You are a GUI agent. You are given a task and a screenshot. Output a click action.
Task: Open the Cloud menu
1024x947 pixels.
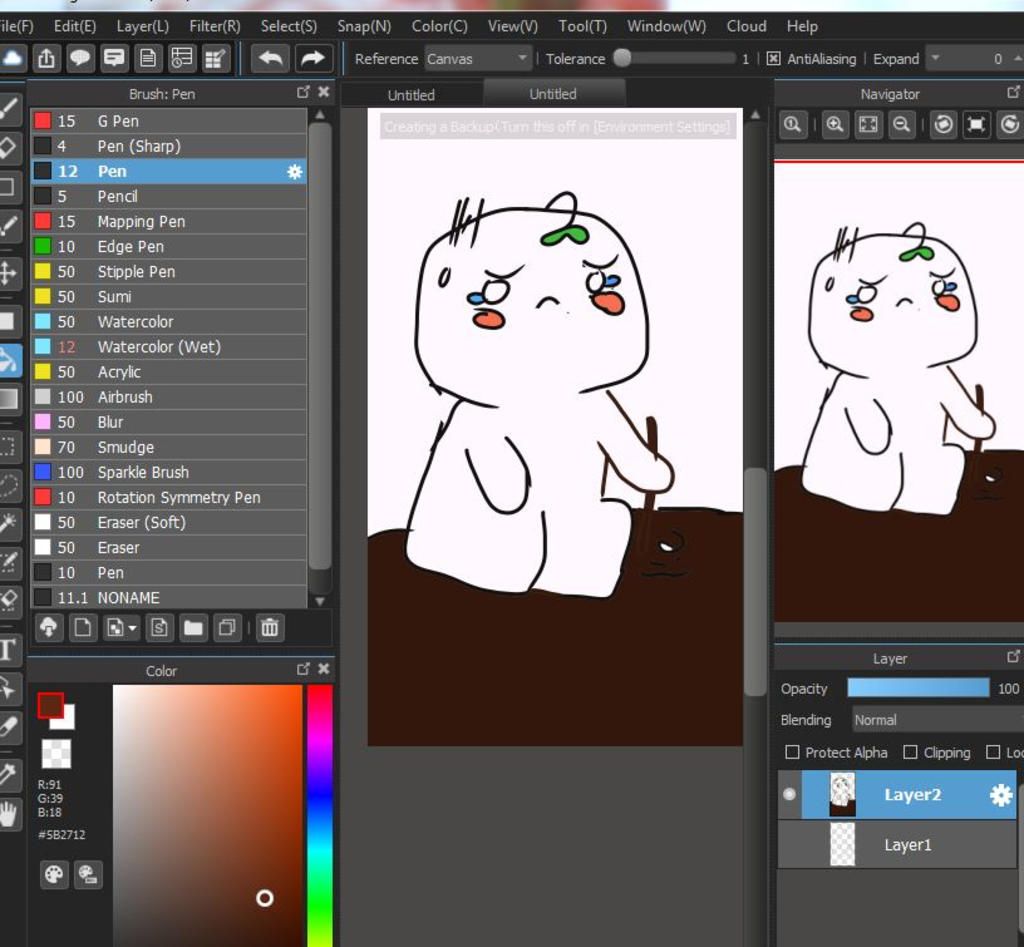pos(746,26)
